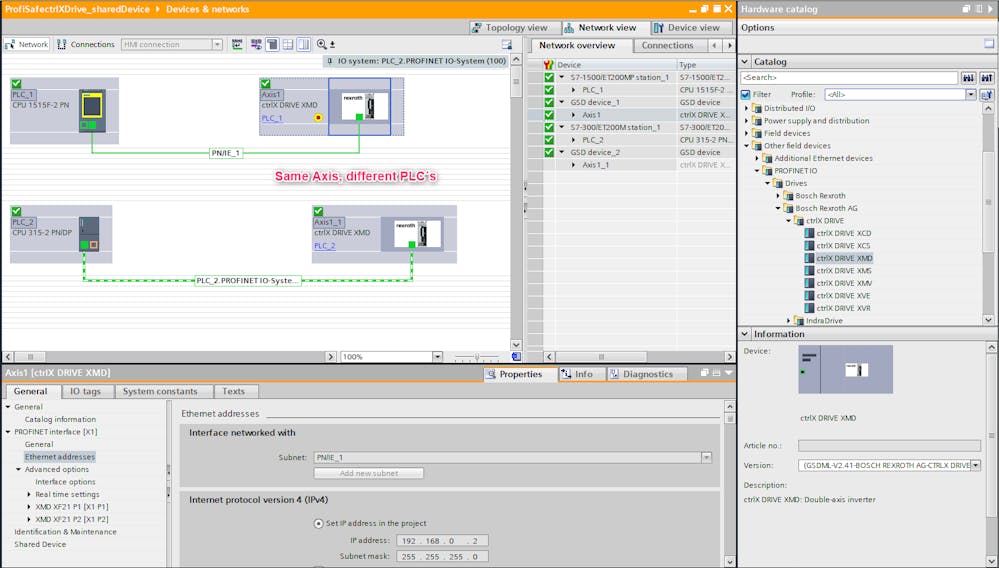Toggle the catalog Filter checkbox
Viewport: 999px width, 568px height.
click(745, 94)
